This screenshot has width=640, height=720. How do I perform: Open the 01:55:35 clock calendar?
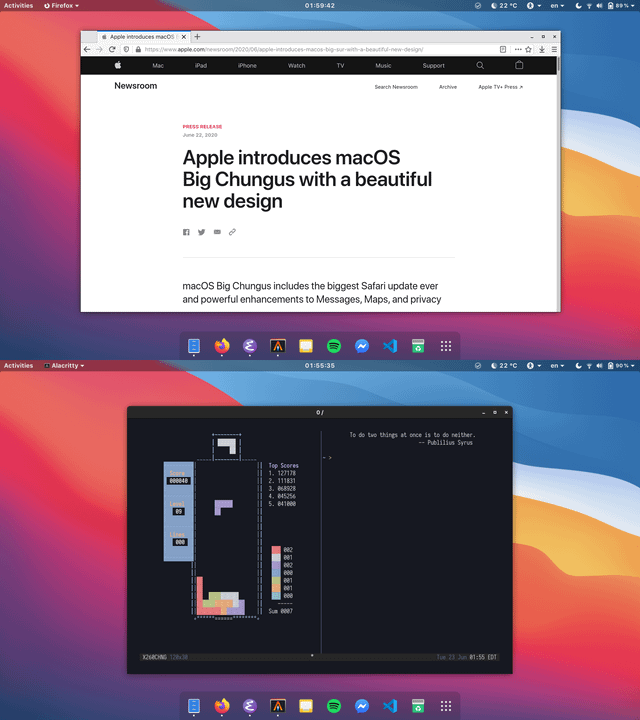[x=320, y=366]
